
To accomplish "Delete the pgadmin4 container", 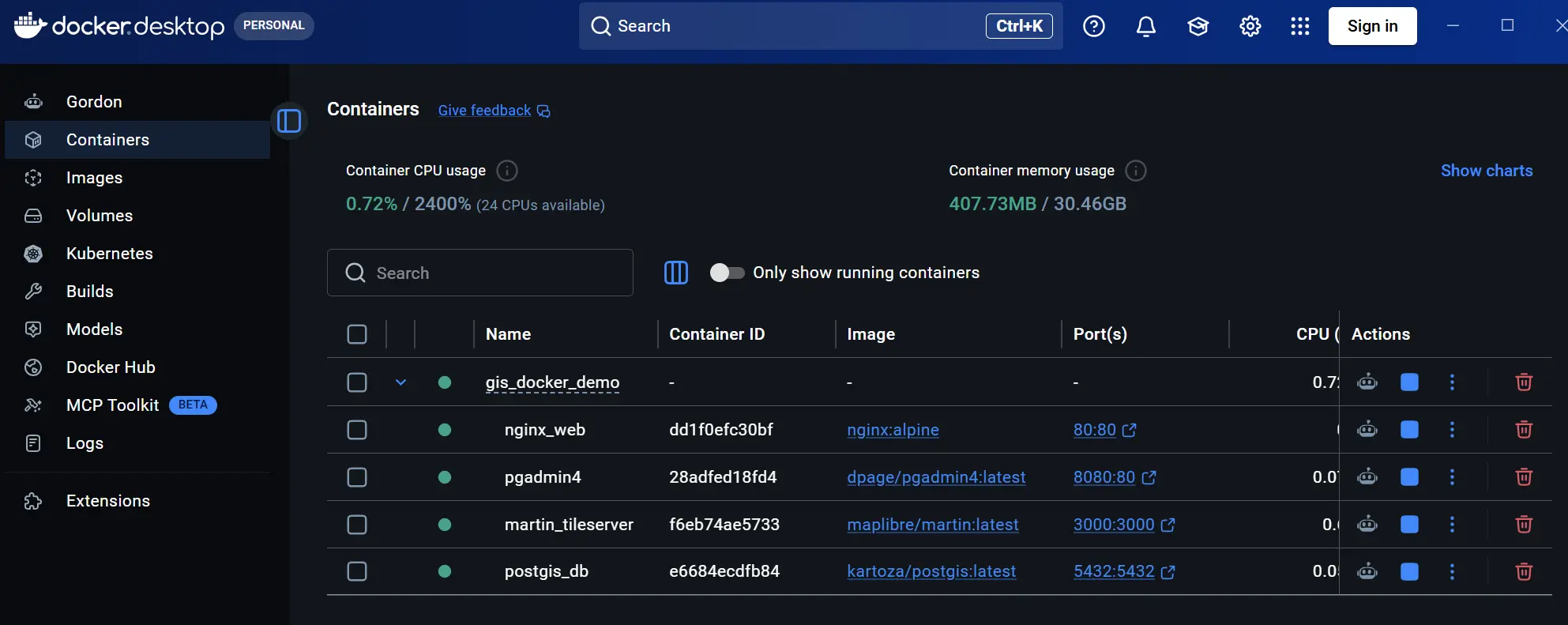I will 1524,477.
